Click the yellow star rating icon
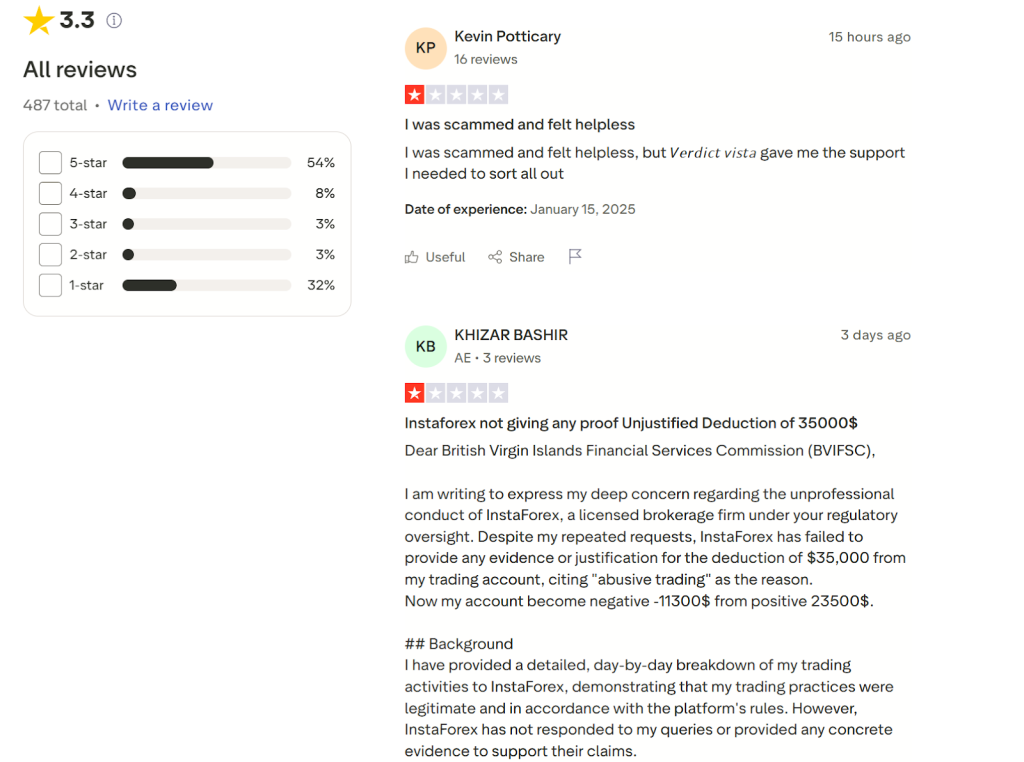 click(38, 20)
